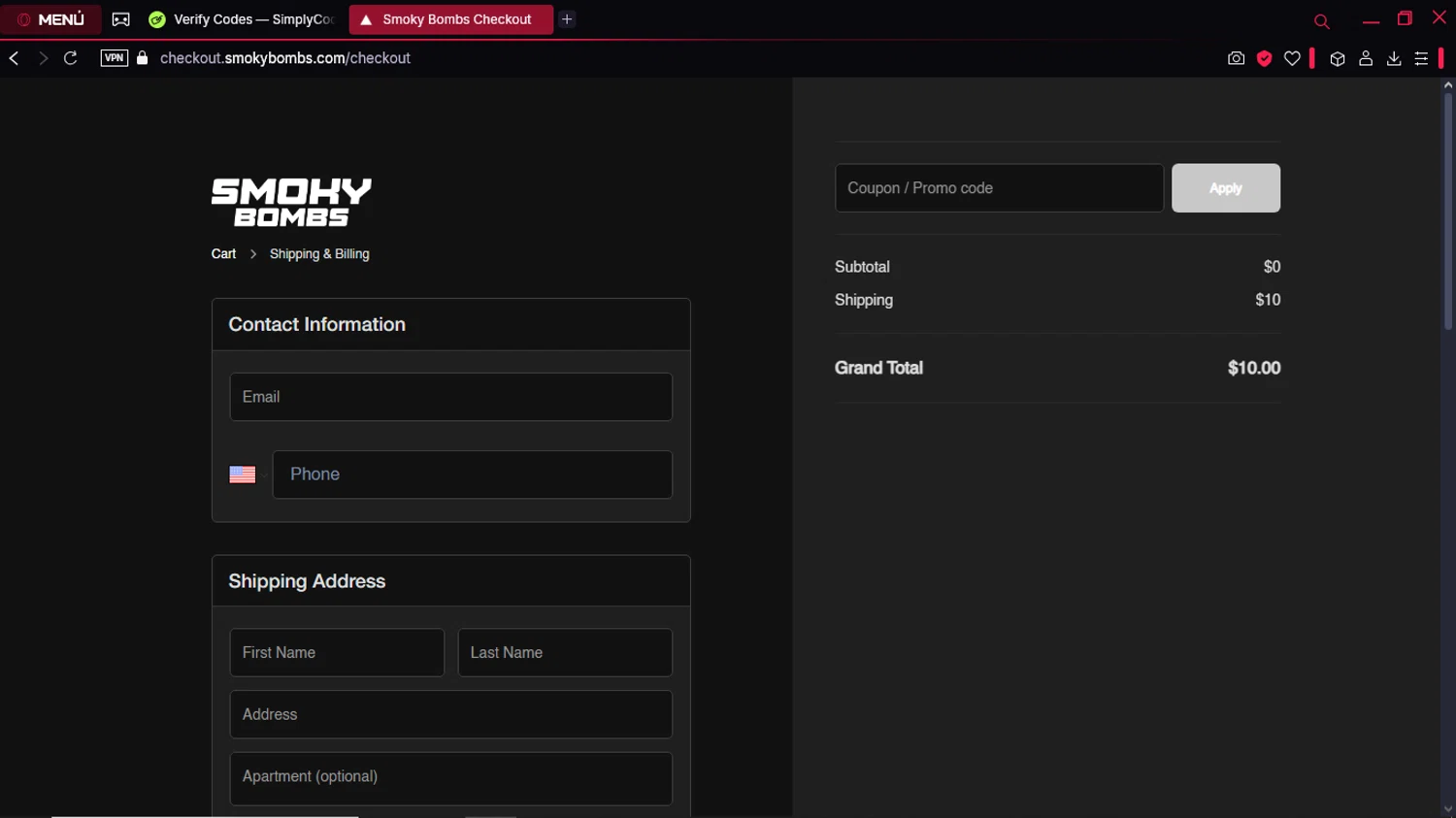Viewport: 1456px width, 818px height.
Task: Apply the coupon with the Apply button
Action: (x=1226, y=188)
